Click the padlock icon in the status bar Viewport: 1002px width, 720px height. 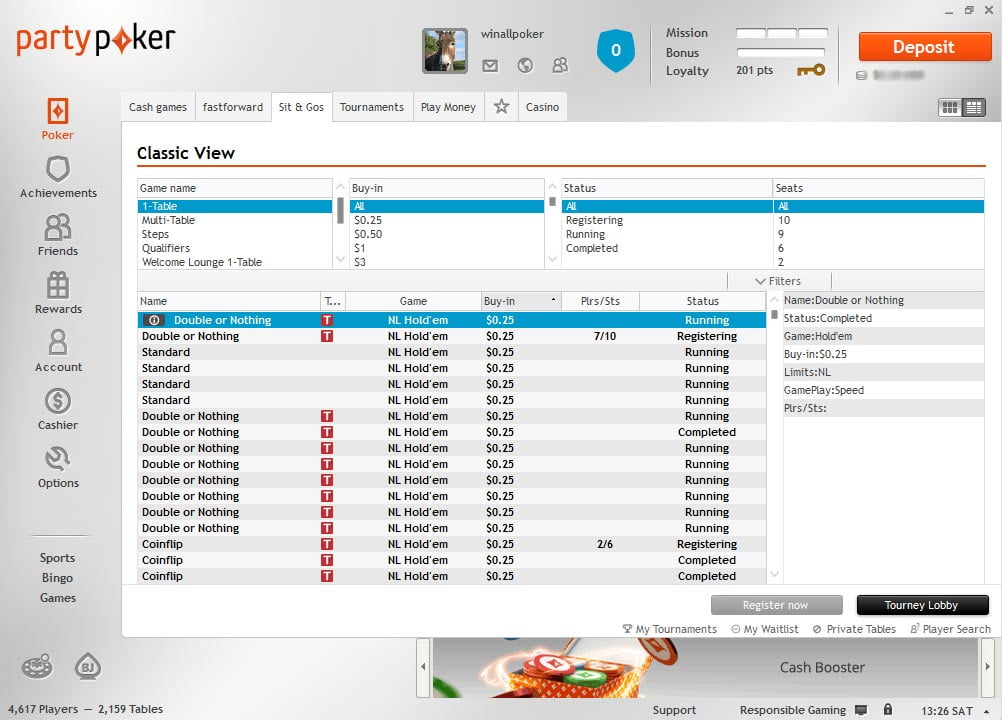click(x=888, y=709)
